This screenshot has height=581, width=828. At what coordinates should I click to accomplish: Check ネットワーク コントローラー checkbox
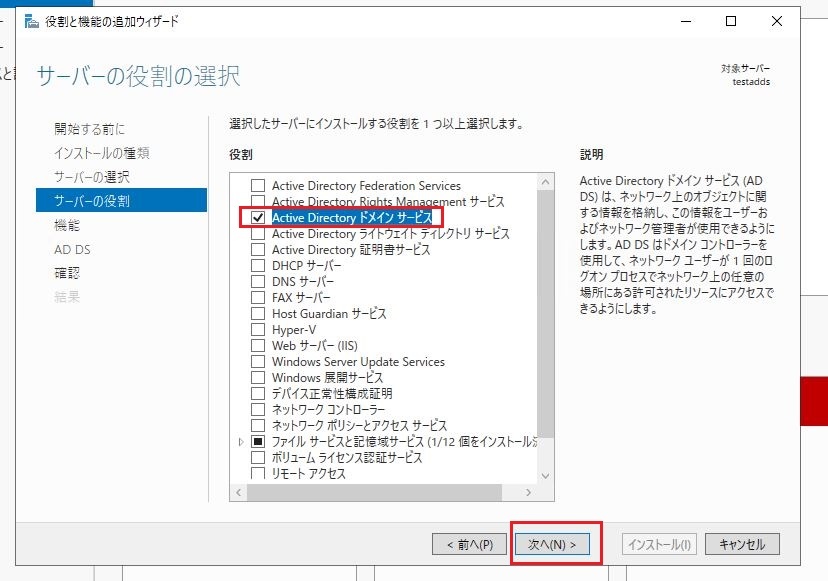(258, 409)
